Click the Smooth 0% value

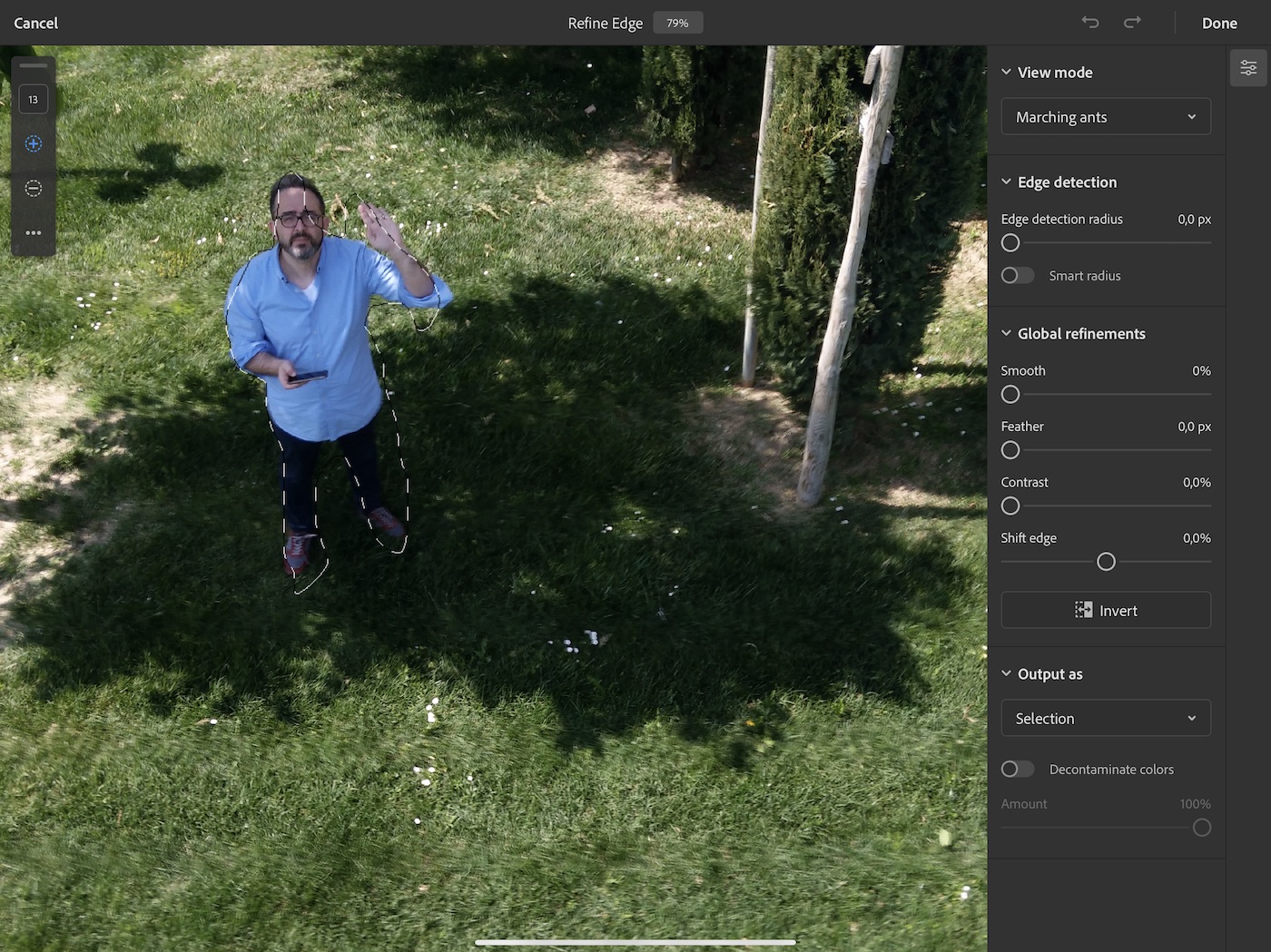tap(1201, 370)
